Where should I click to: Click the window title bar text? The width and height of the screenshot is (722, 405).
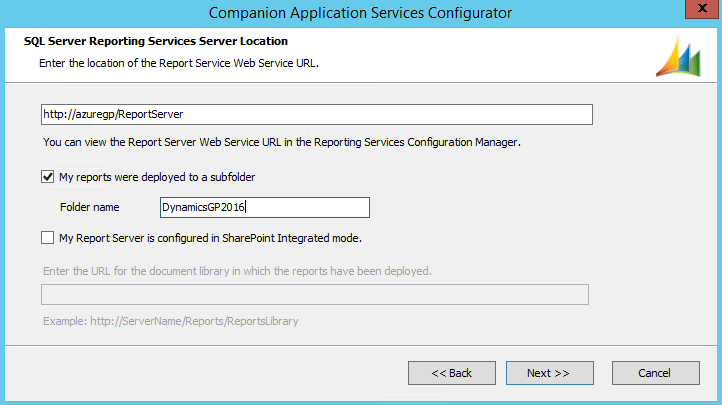point(361,13)
